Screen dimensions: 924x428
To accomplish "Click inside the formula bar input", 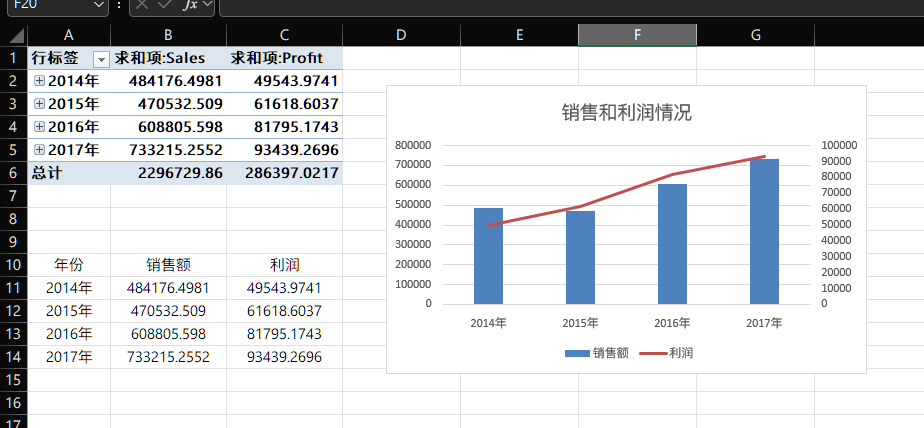I will point(560,6).
